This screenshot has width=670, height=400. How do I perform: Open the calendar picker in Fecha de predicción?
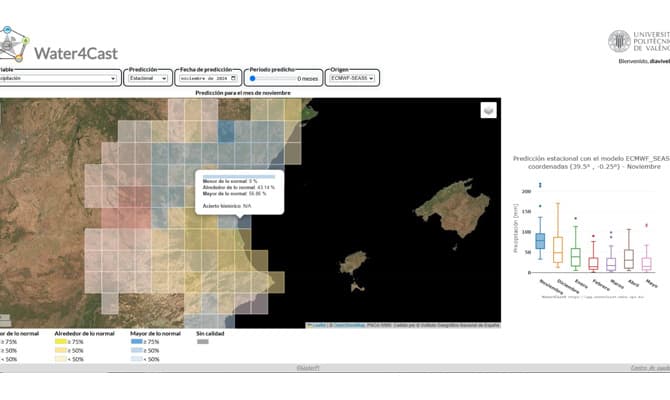[234, 78]
